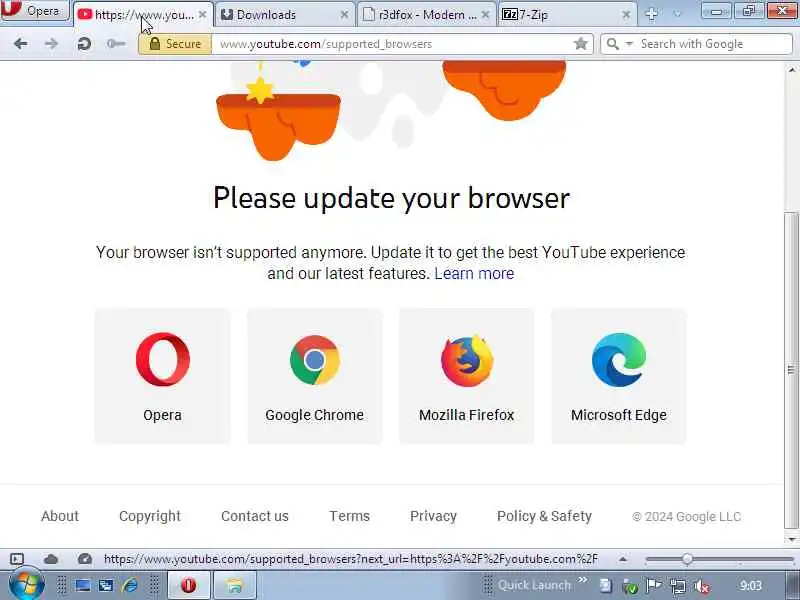Choose the Microsoft Edge browser card
The height and width of the screenshot is (600, 800).
[619, 376]
